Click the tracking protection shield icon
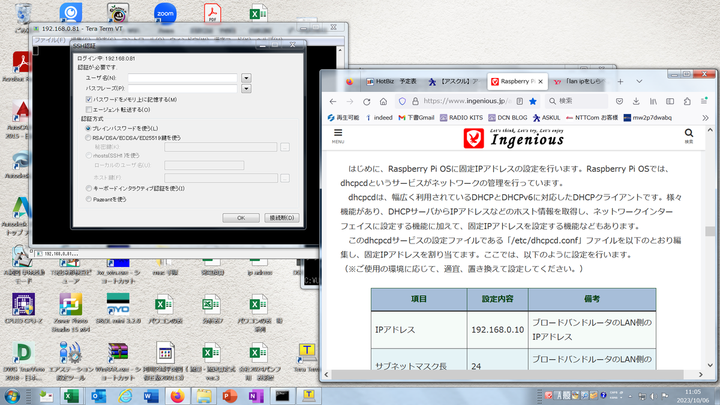The width and height of the screenshot is (720, 405). pos(402,101)
